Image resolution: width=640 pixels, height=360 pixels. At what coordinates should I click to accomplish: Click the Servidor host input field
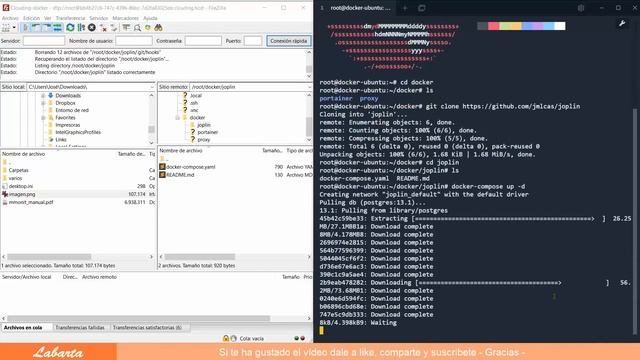[x=44, y=41]
